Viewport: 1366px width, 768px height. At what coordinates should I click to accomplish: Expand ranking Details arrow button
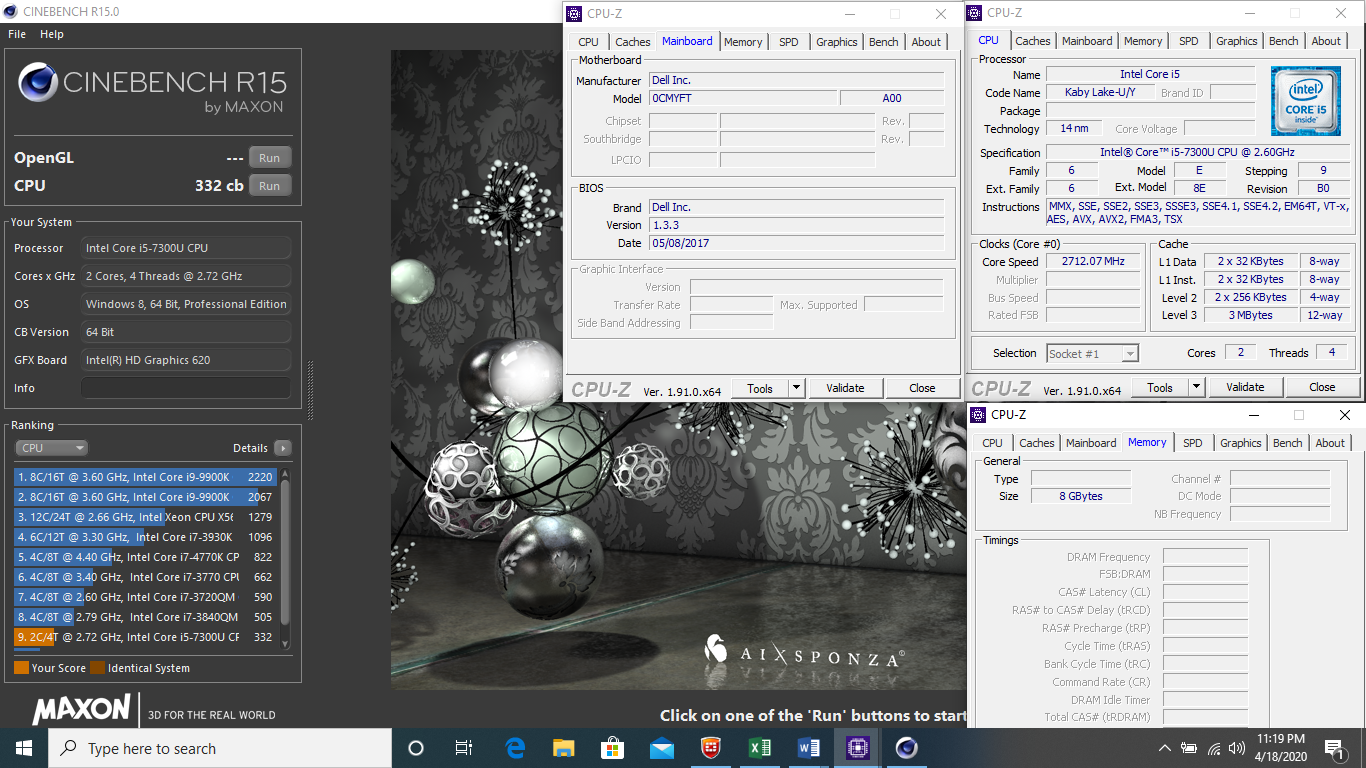pyautogui.click(x=282, y=448)
